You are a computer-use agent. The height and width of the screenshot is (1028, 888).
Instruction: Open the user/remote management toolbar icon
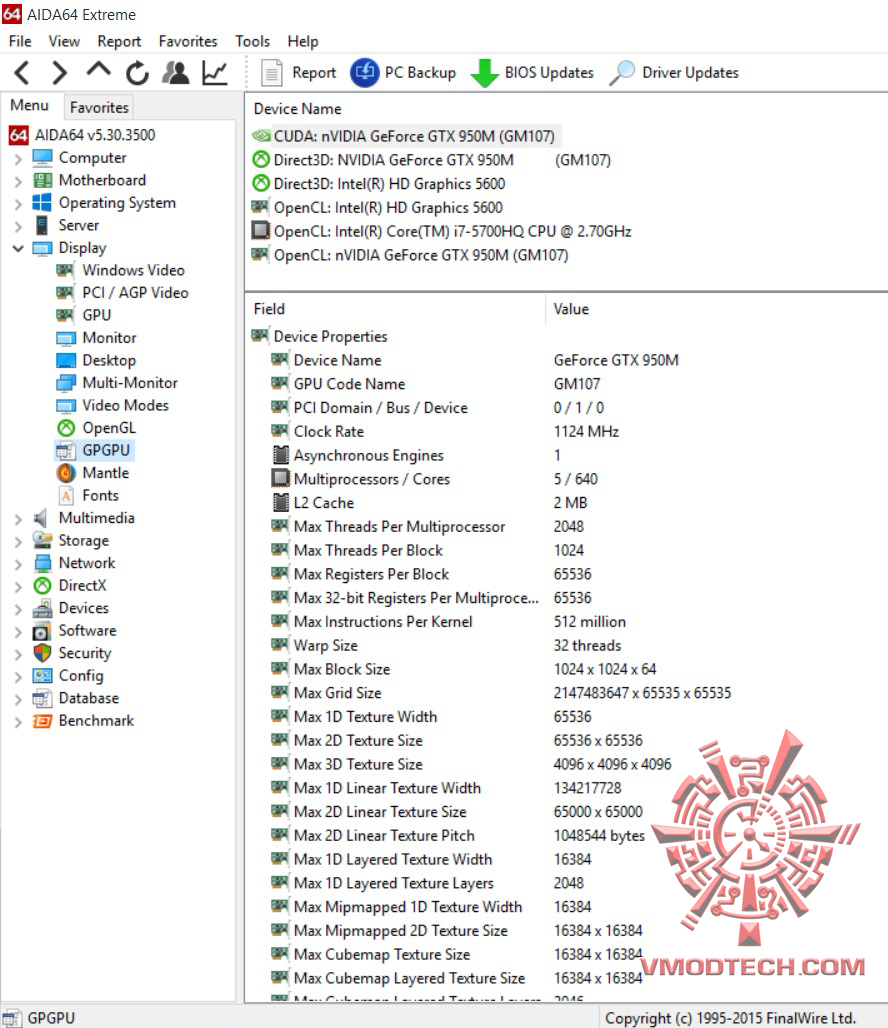(176, 72)
